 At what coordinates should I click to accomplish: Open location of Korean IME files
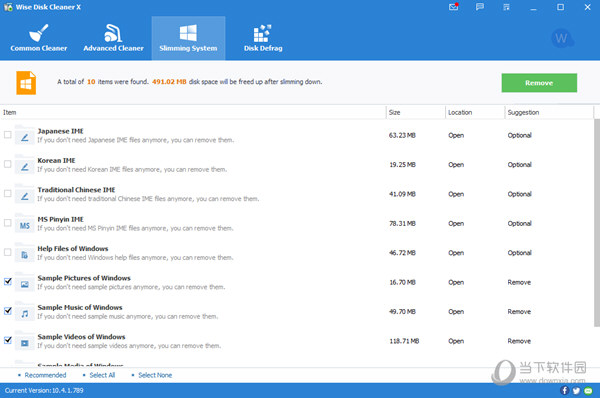[456, 165]
